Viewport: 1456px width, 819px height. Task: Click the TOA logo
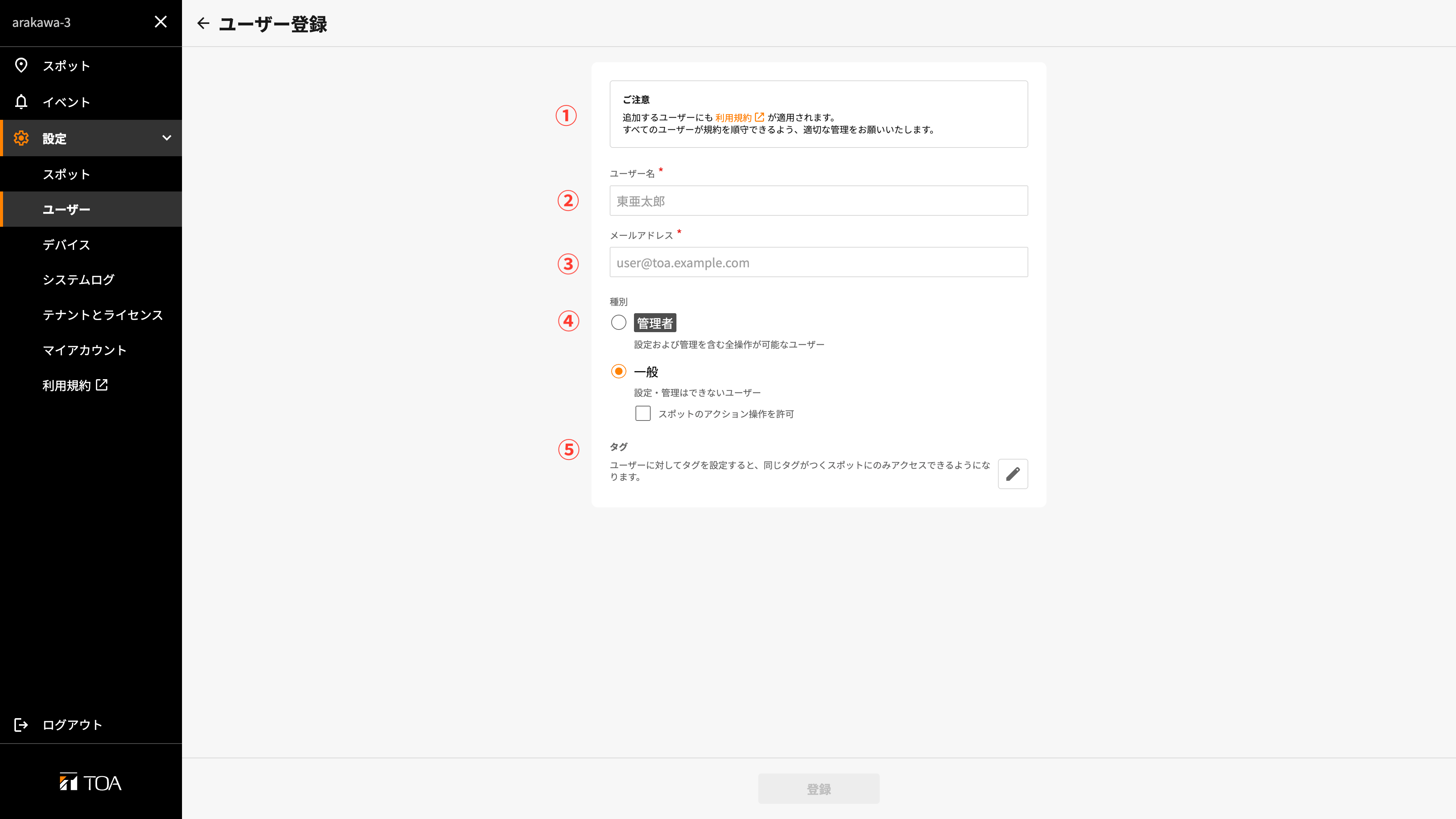[x=91, y=782]
